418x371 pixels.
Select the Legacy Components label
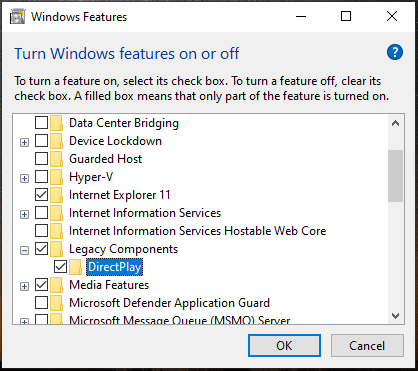click(123, 249)
